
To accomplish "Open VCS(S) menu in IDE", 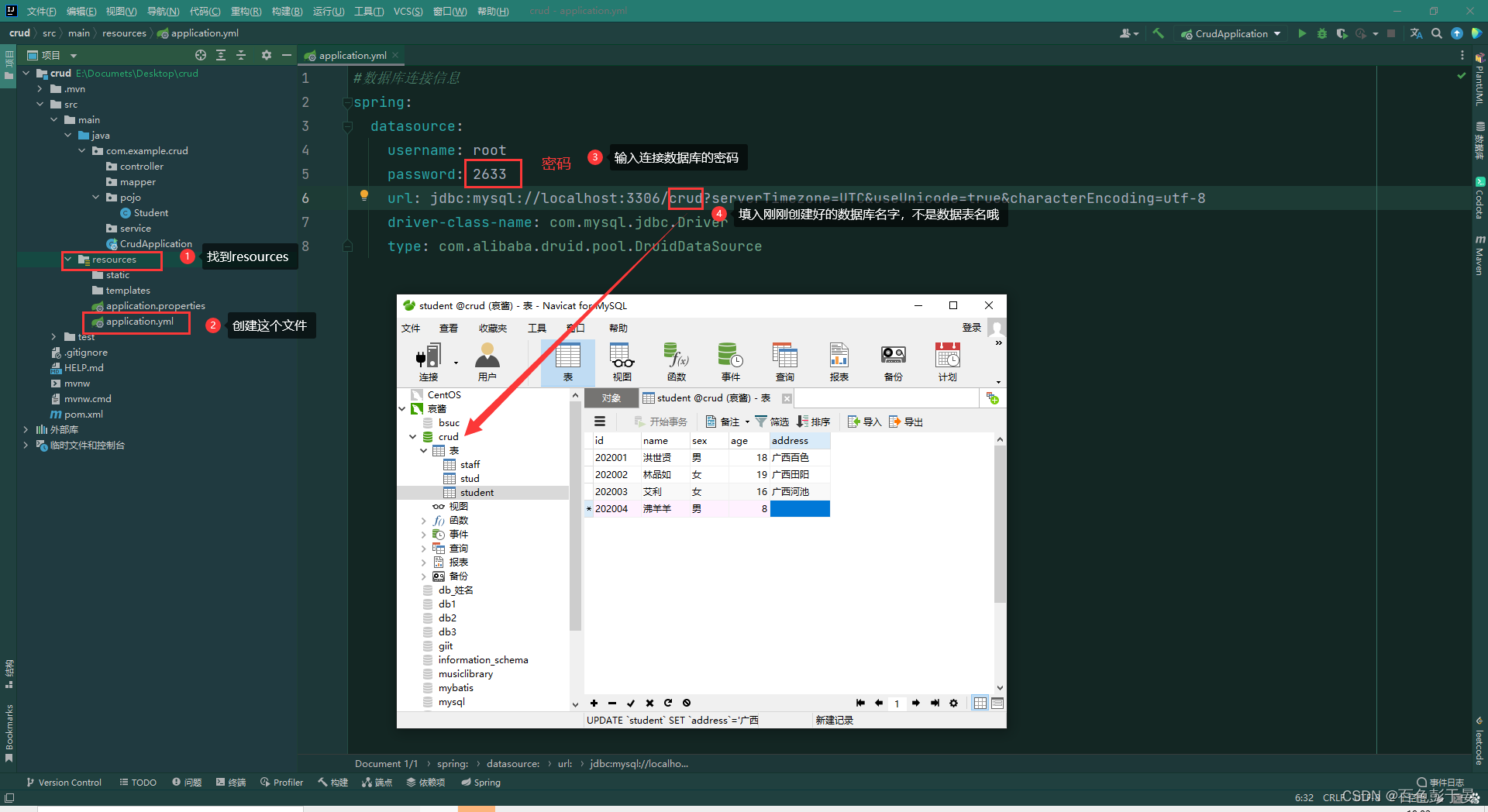I will click(408, 11).
